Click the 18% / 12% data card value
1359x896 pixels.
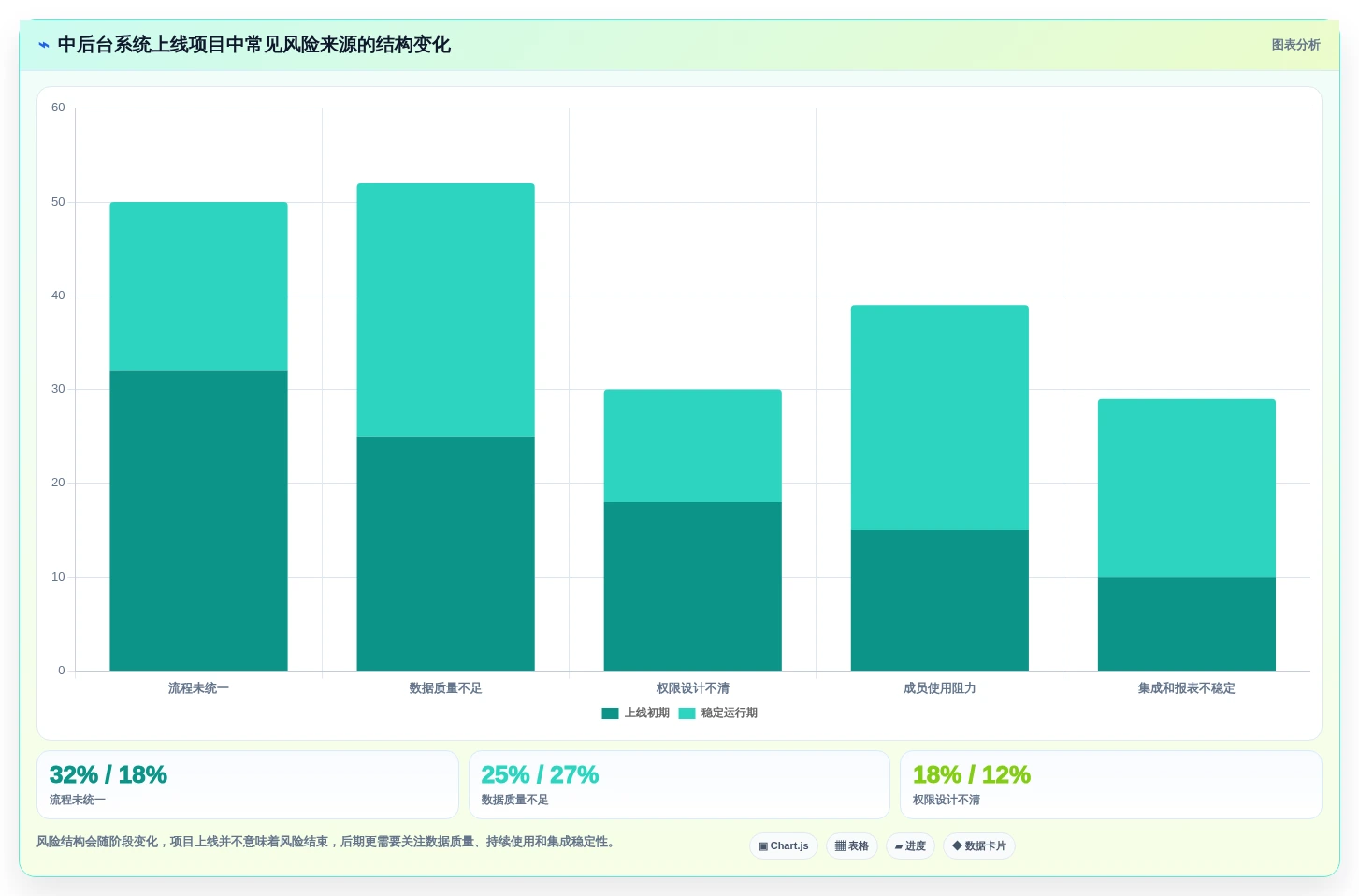[971, 774]
